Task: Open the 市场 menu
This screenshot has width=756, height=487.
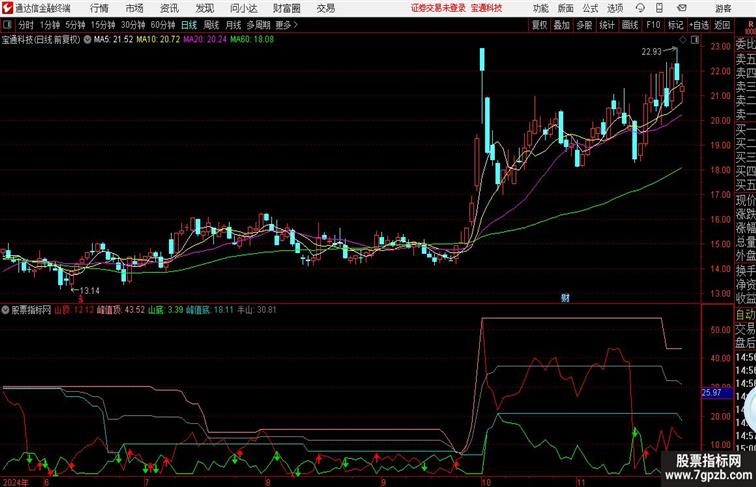Action: (135, 8)
